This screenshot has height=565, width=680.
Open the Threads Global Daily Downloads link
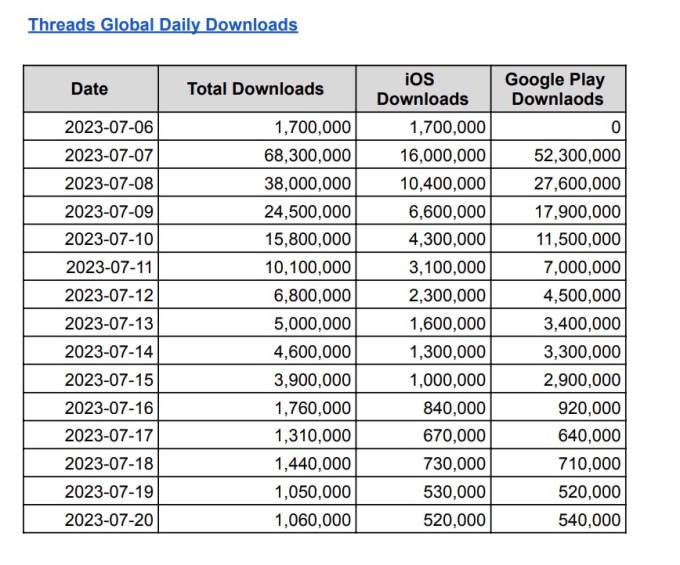(x=162, y=24)
